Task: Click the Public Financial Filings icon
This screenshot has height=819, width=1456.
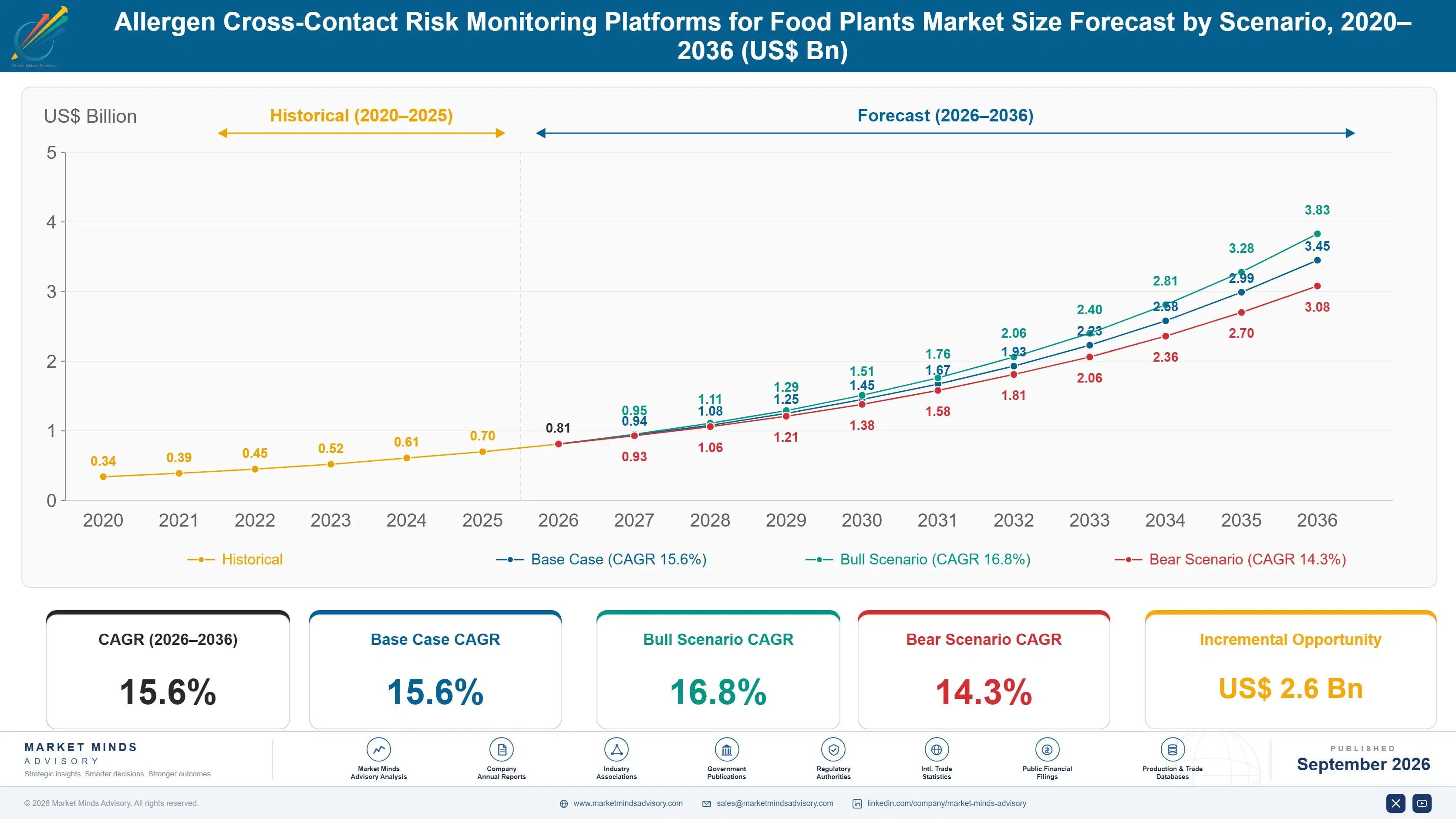Action: coord(1047,749)
